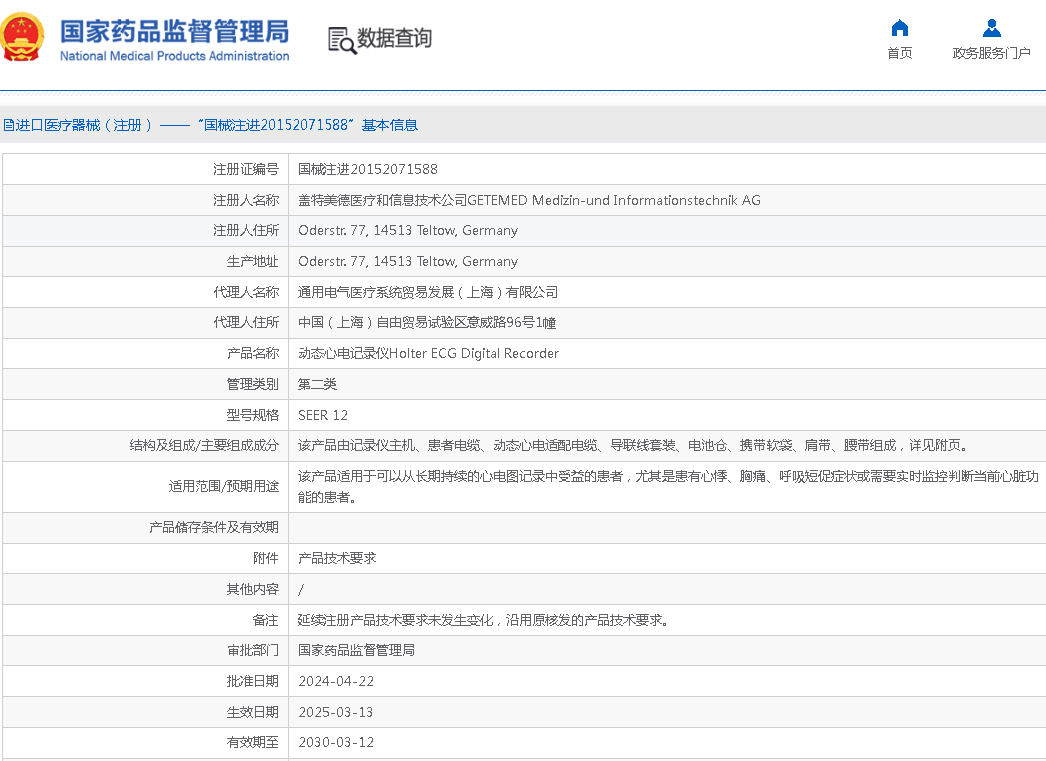Screen dimensions: 1046x761
Task: Click the National Medical Products Administration subtitle
Action: (174, 56)
